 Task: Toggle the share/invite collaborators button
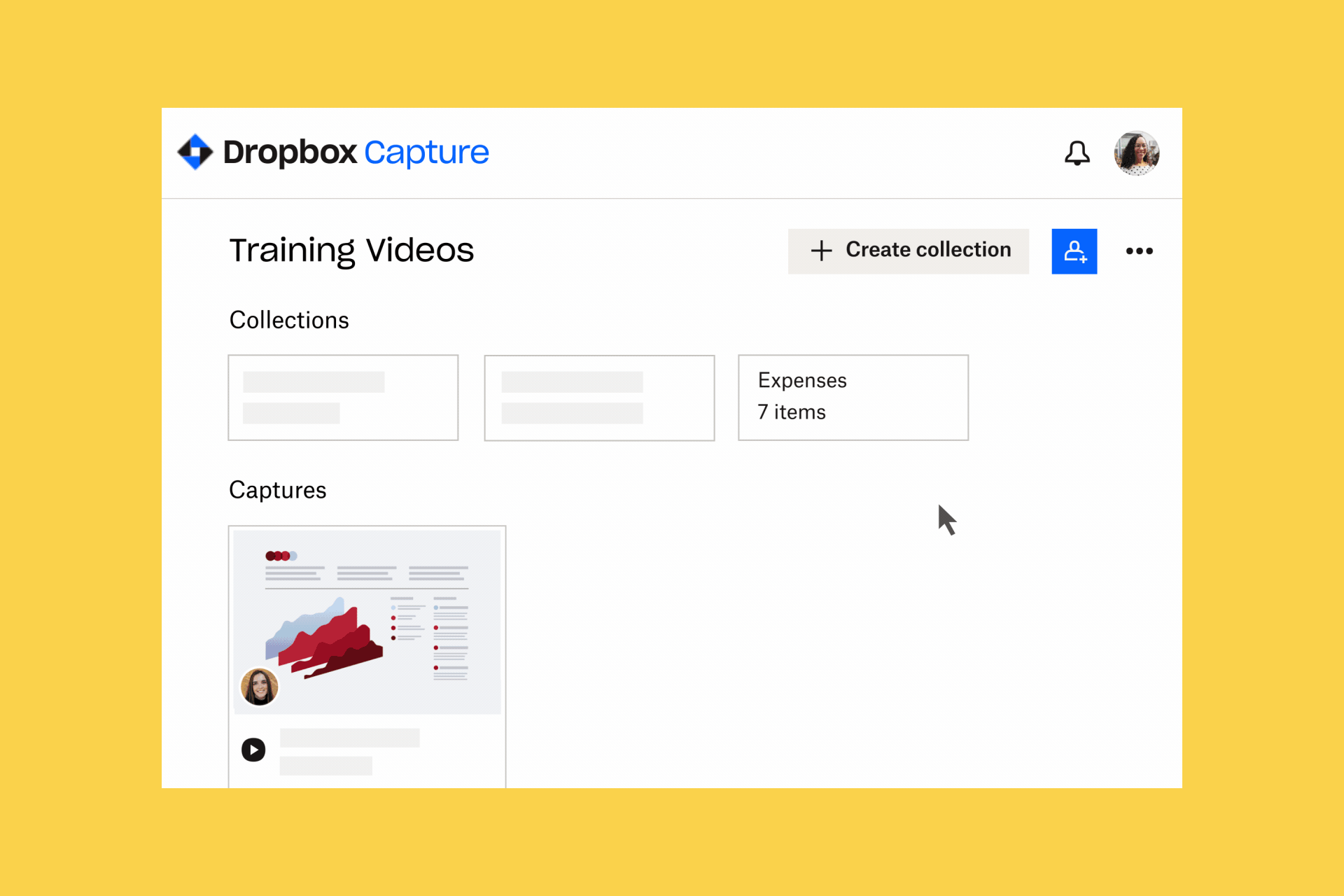pos(1075,252)
